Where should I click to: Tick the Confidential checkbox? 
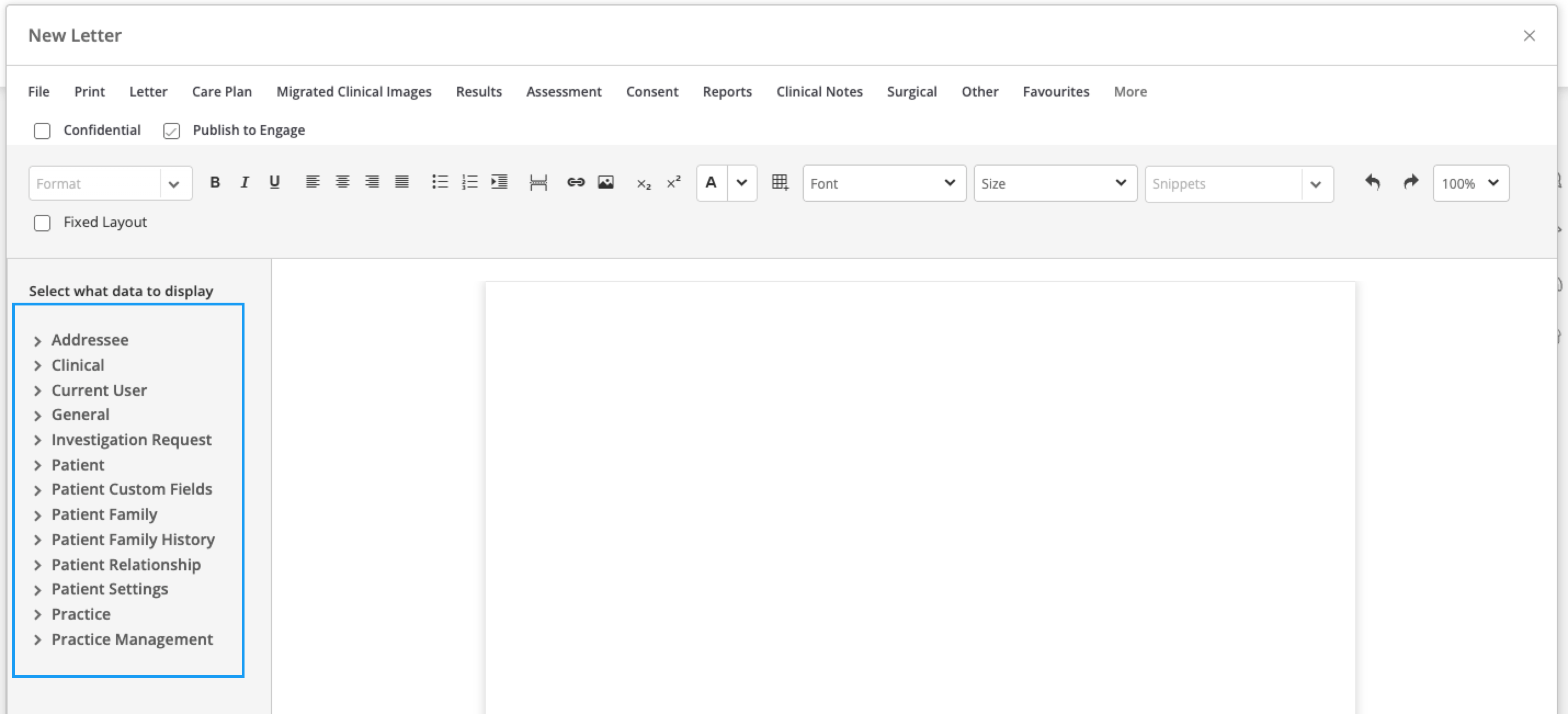click(x=42, y=131)
